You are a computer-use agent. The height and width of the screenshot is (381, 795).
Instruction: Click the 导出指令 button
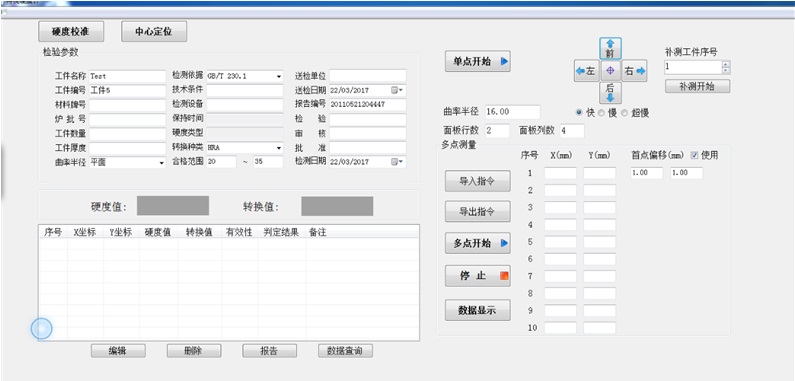click(x=478, y=212)
